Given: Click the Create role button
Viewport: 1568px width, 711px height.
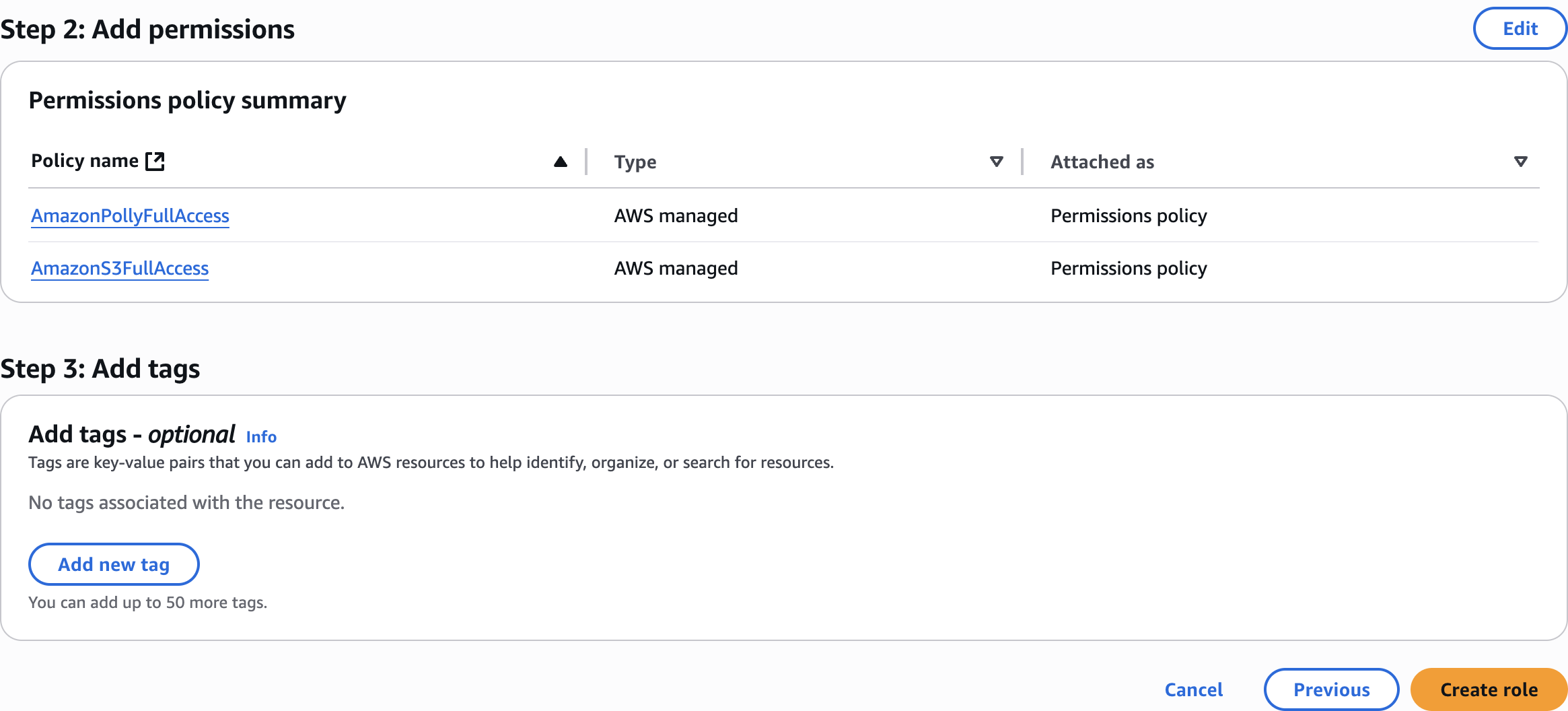Looking at the screenshot, I should [1489, 689].
